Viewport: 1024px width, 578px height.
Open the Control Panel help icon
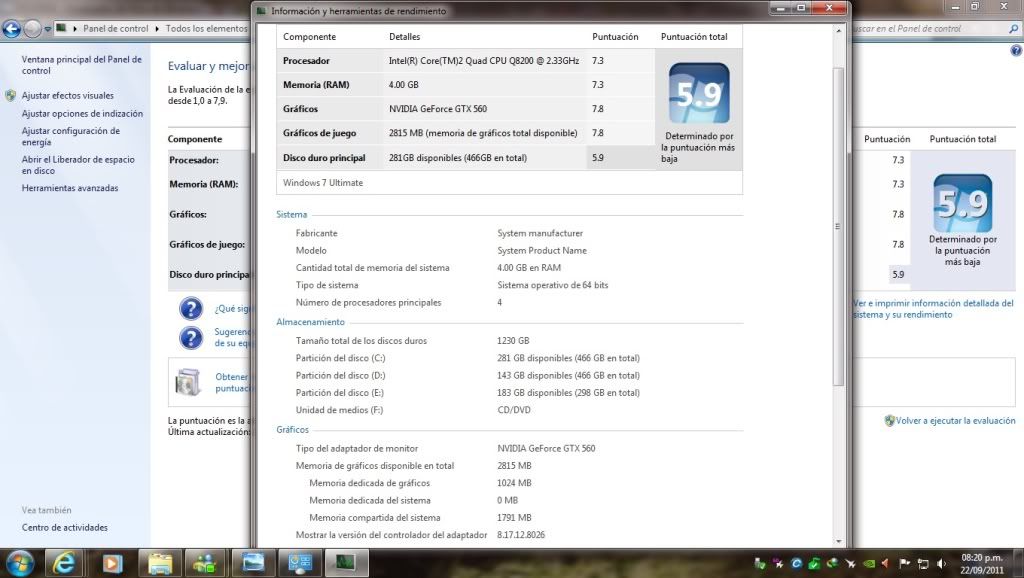(1016, 50)
